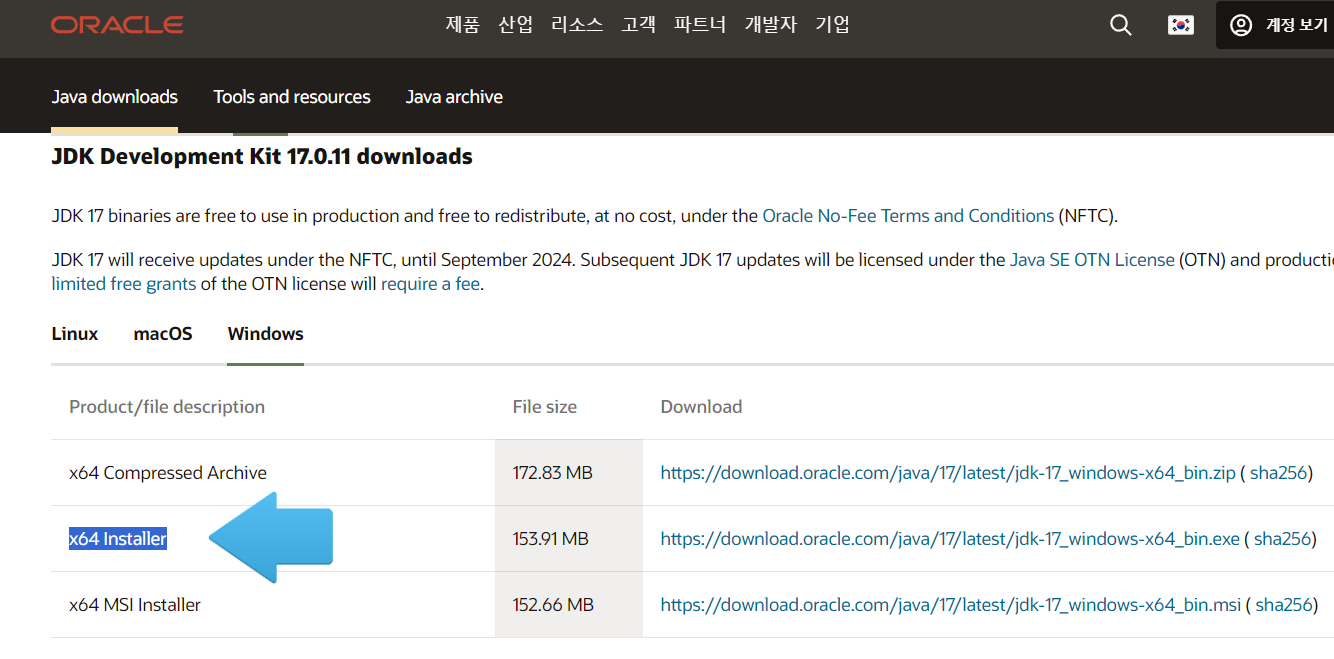Open the Java SE OTN License link
Viewport: 1334px width, 659px height.
(1092, 260)
